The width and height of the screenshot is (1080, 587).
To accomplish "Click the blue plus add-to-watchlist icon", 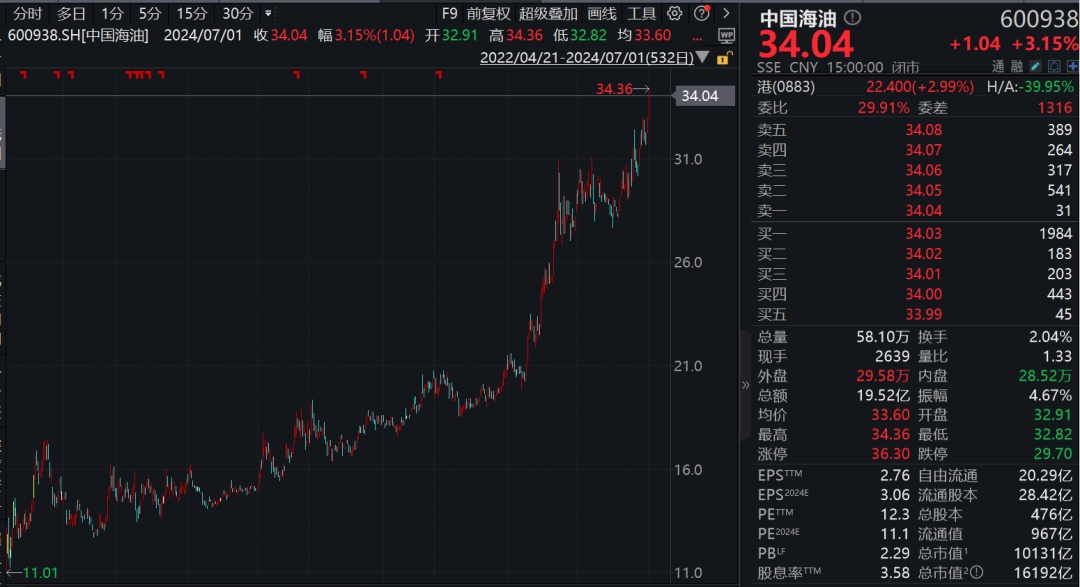I will 1072,66.
